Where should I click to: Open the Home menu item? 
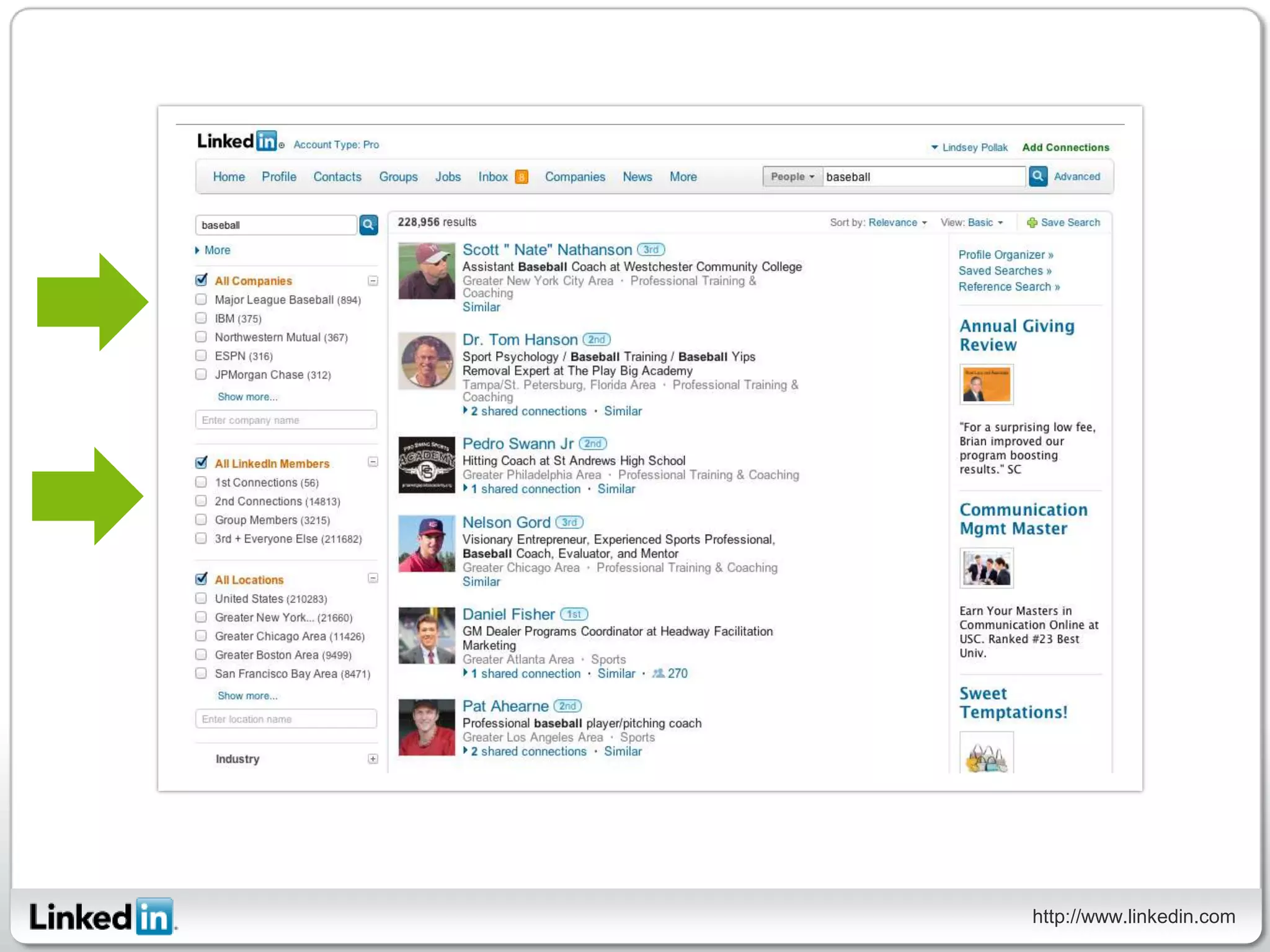click(229, 177)
